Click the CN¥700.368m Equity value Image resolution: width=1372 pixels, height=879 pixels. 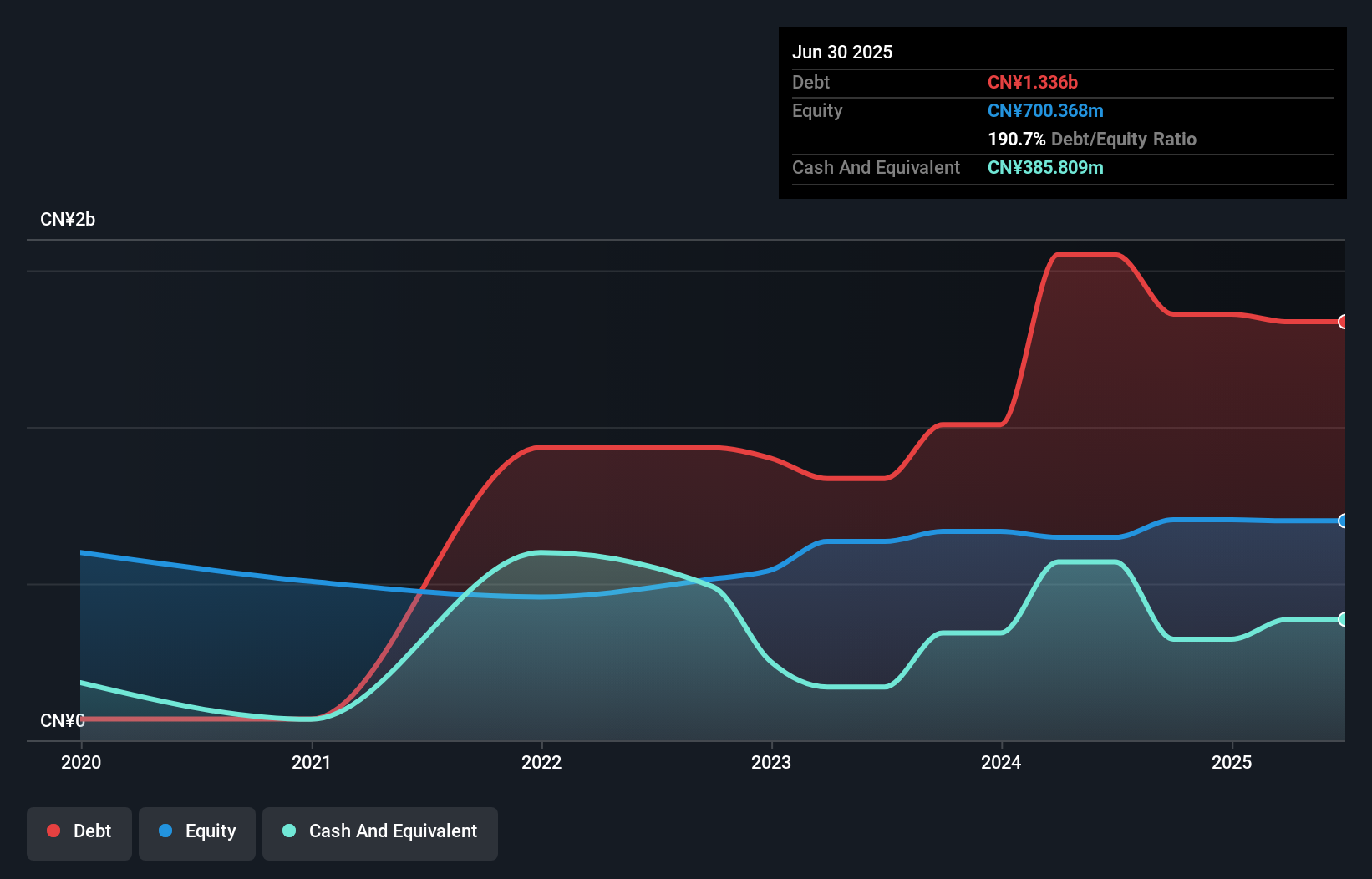click(x=1045, y=110)
